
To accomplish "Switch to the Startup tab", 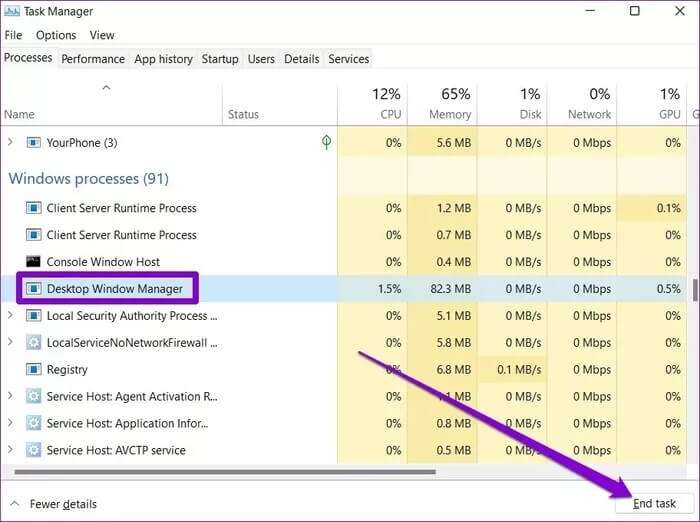I will [220, 59].
